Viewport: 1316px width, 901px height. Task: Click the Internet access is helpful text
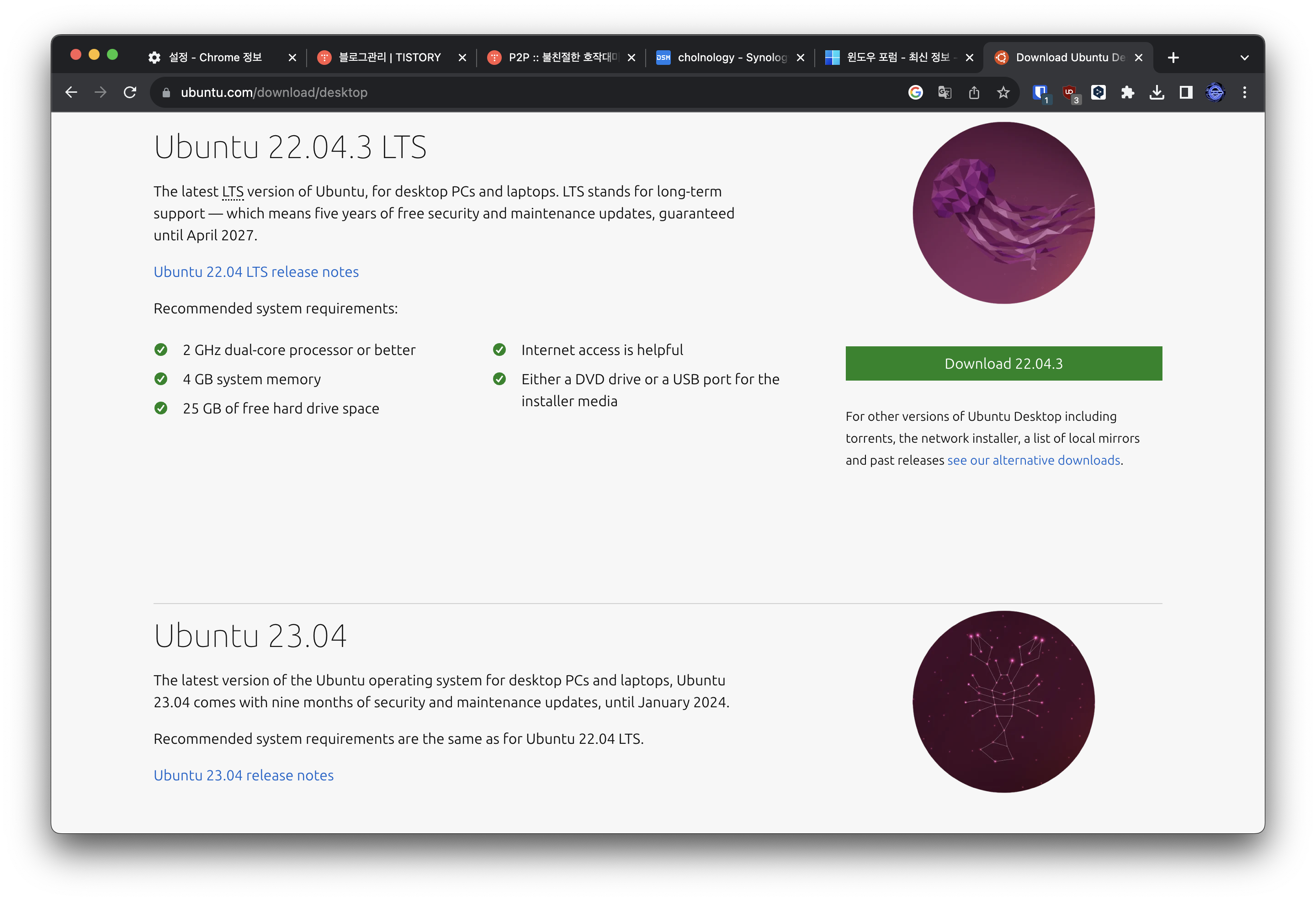click(602, 350)
